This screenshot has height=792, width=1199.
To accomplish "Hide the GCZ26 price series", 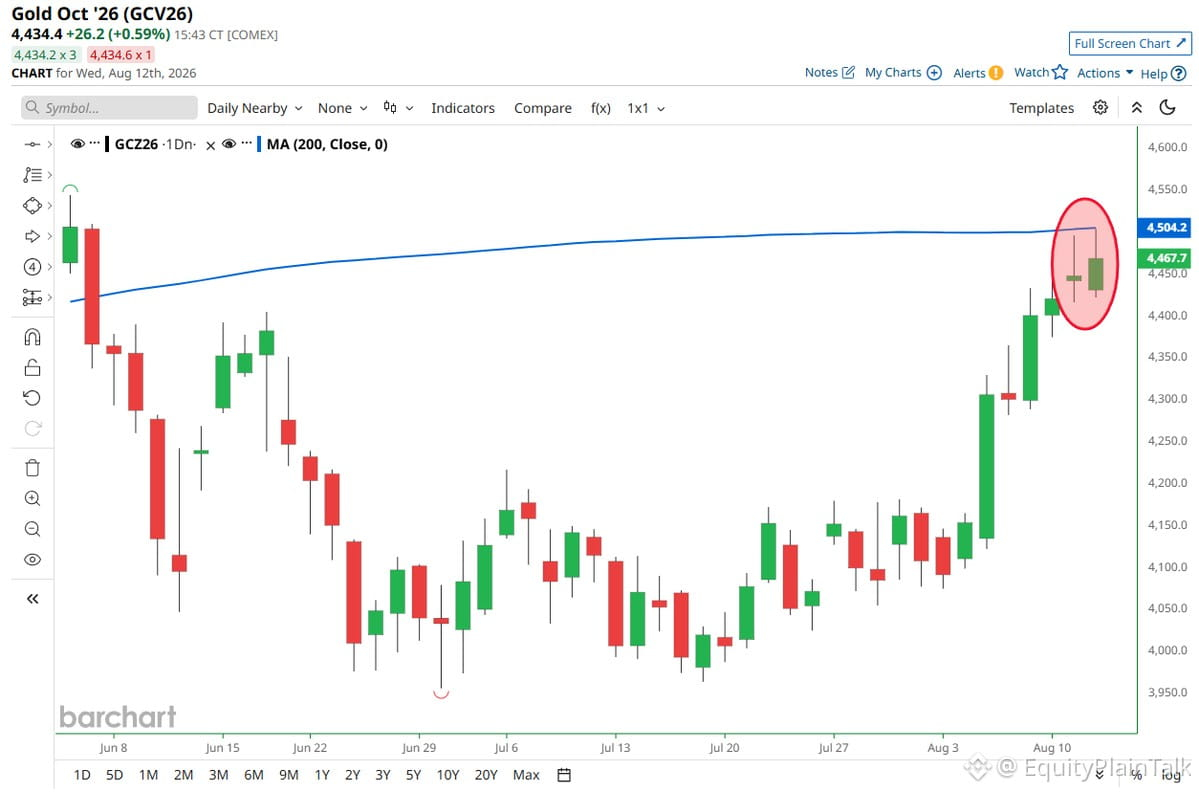I will click(x=77, y=144).
